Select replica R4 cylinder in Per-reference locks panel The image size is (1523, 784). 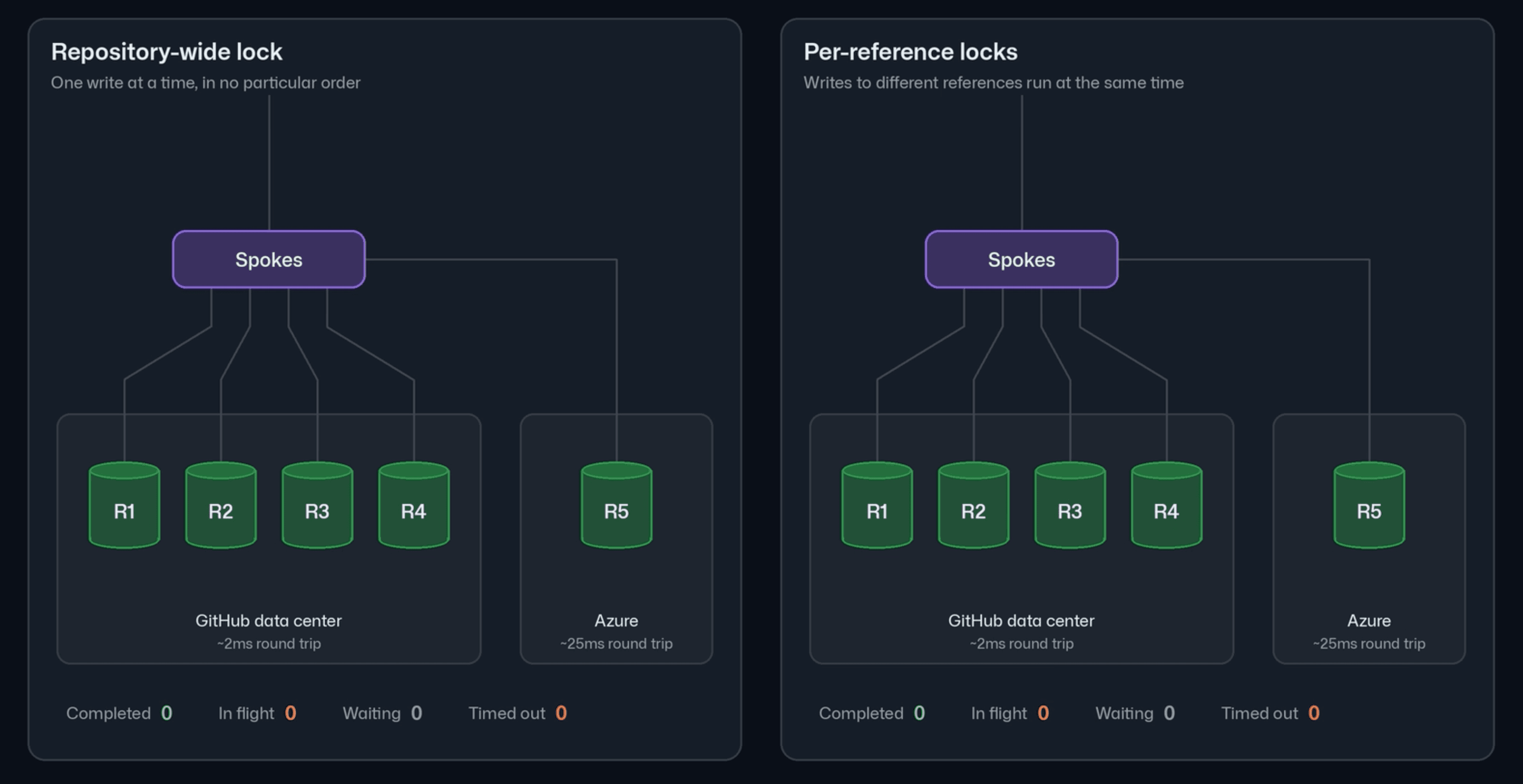point(1167,505)
